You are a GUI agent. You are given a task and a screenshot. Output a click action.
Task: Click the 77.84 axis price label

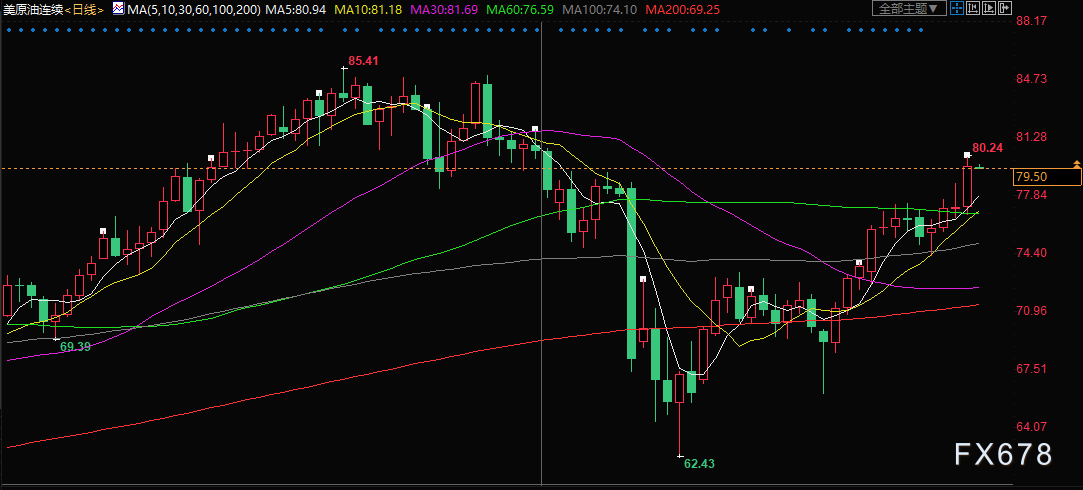click(x=1032, y=195)
